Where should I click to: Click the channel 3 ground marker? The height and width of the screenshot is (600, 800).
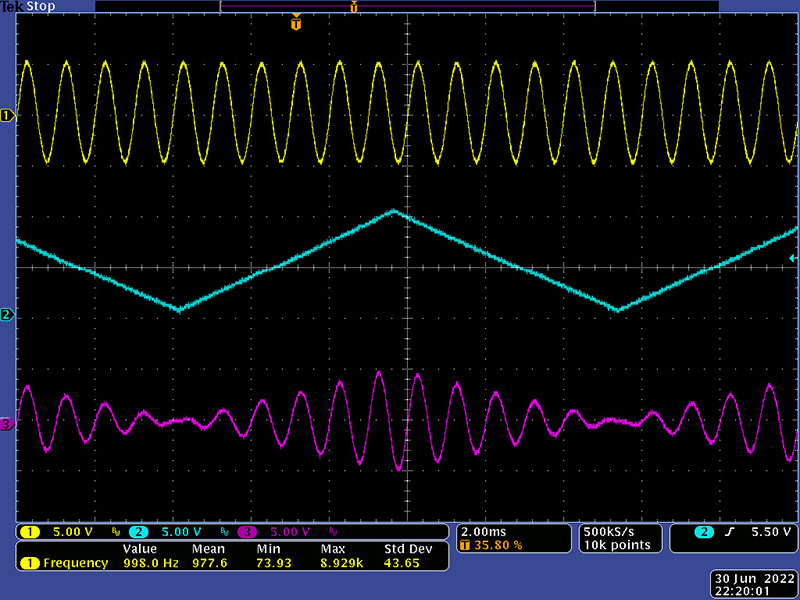[8, 424]
